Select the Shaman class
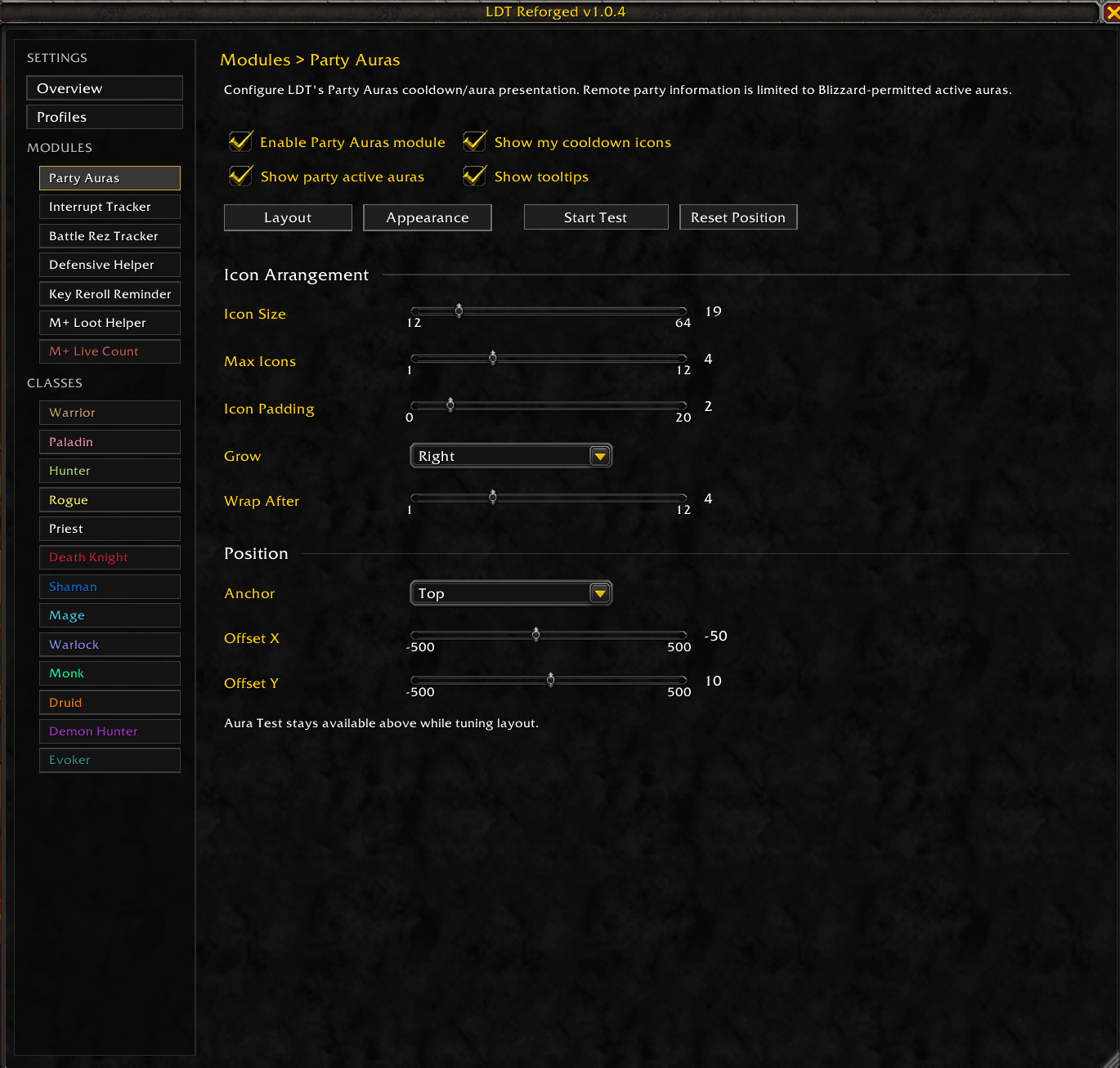The width and height of the screenshot is (1120, 1068). [110, 587]
